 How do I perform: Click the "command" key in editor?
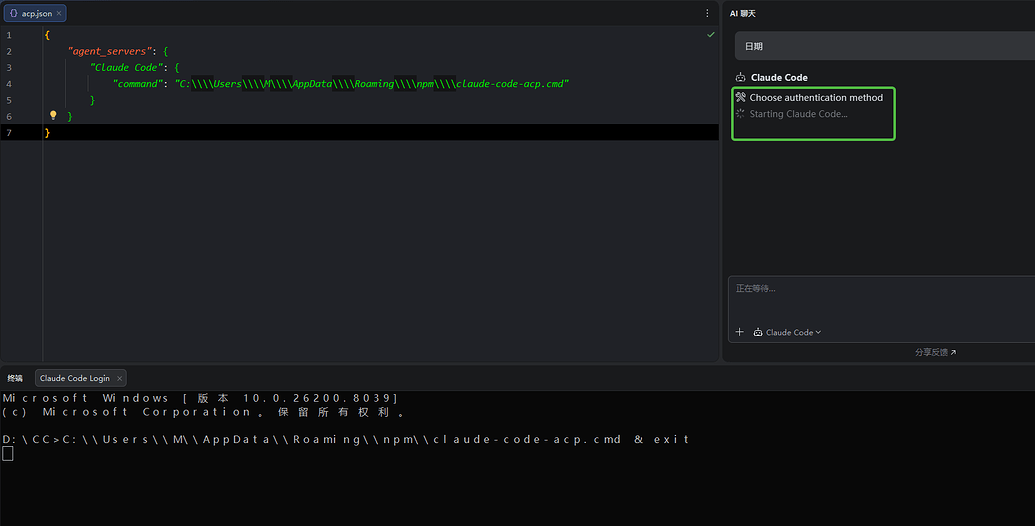click(138, 84)
